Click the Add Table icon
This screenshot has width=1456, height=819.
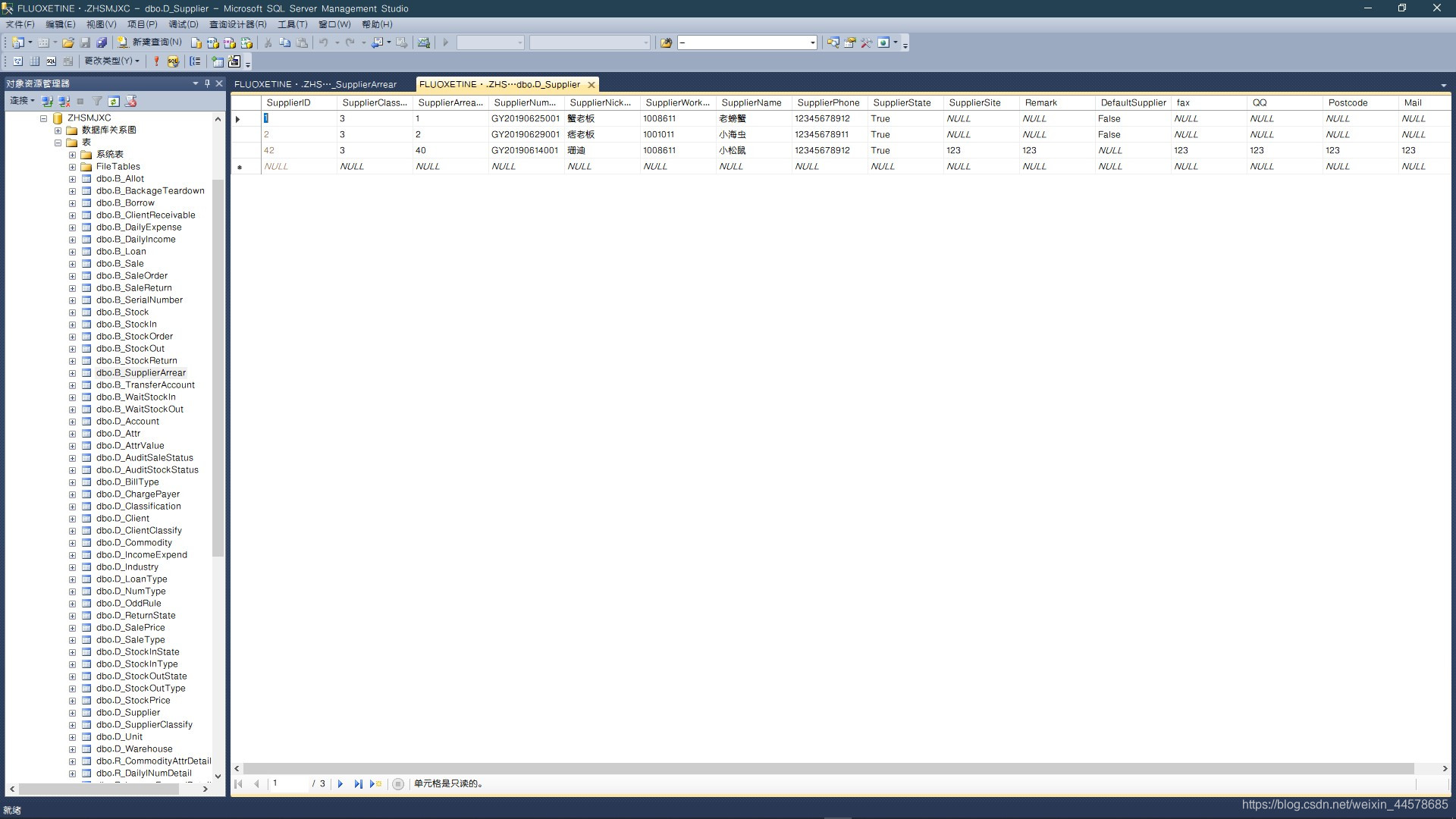(218, 61)
